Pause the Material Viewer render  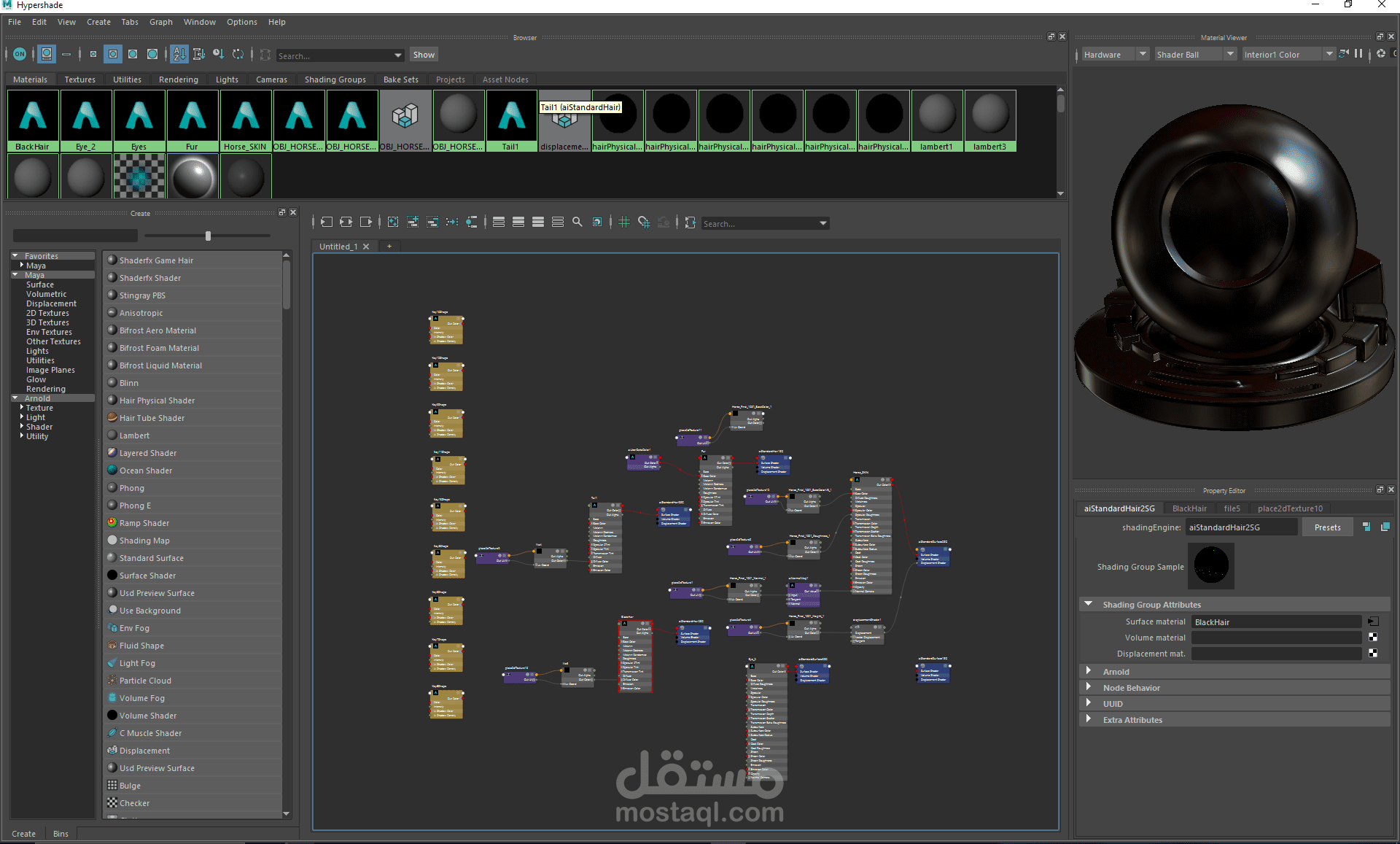pos(1358,54)
